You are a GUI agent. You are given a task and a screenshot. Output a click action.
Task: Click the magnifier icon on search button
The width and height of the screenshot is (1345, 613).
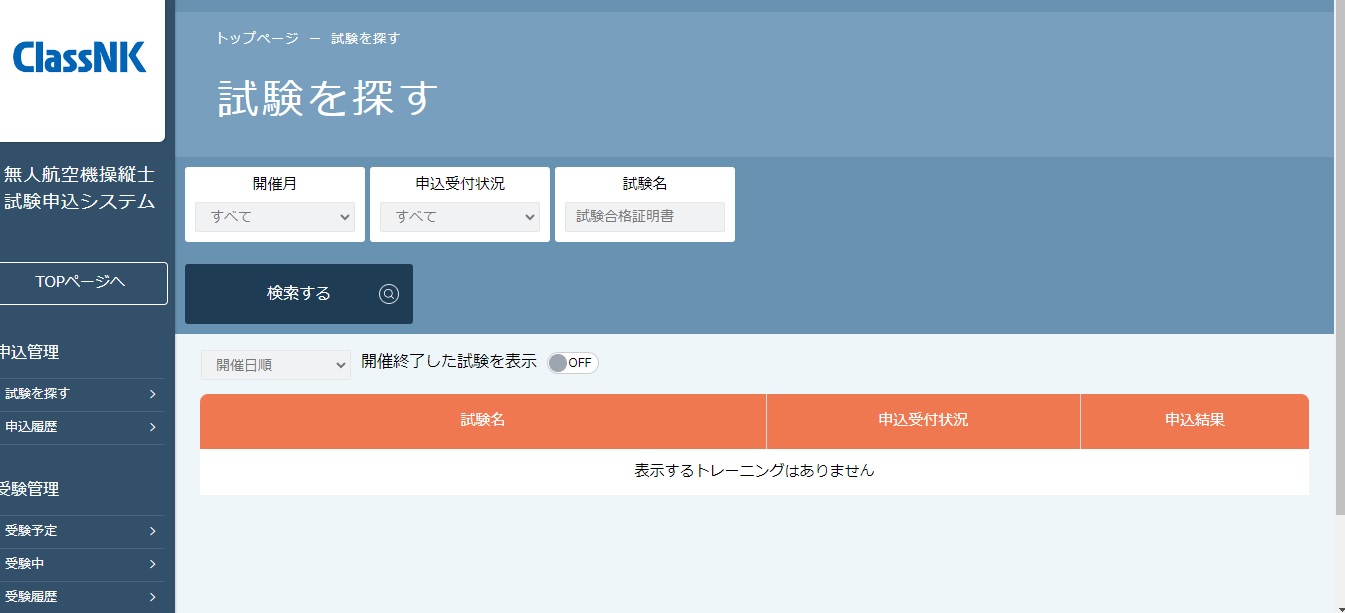tap(389, 294)
